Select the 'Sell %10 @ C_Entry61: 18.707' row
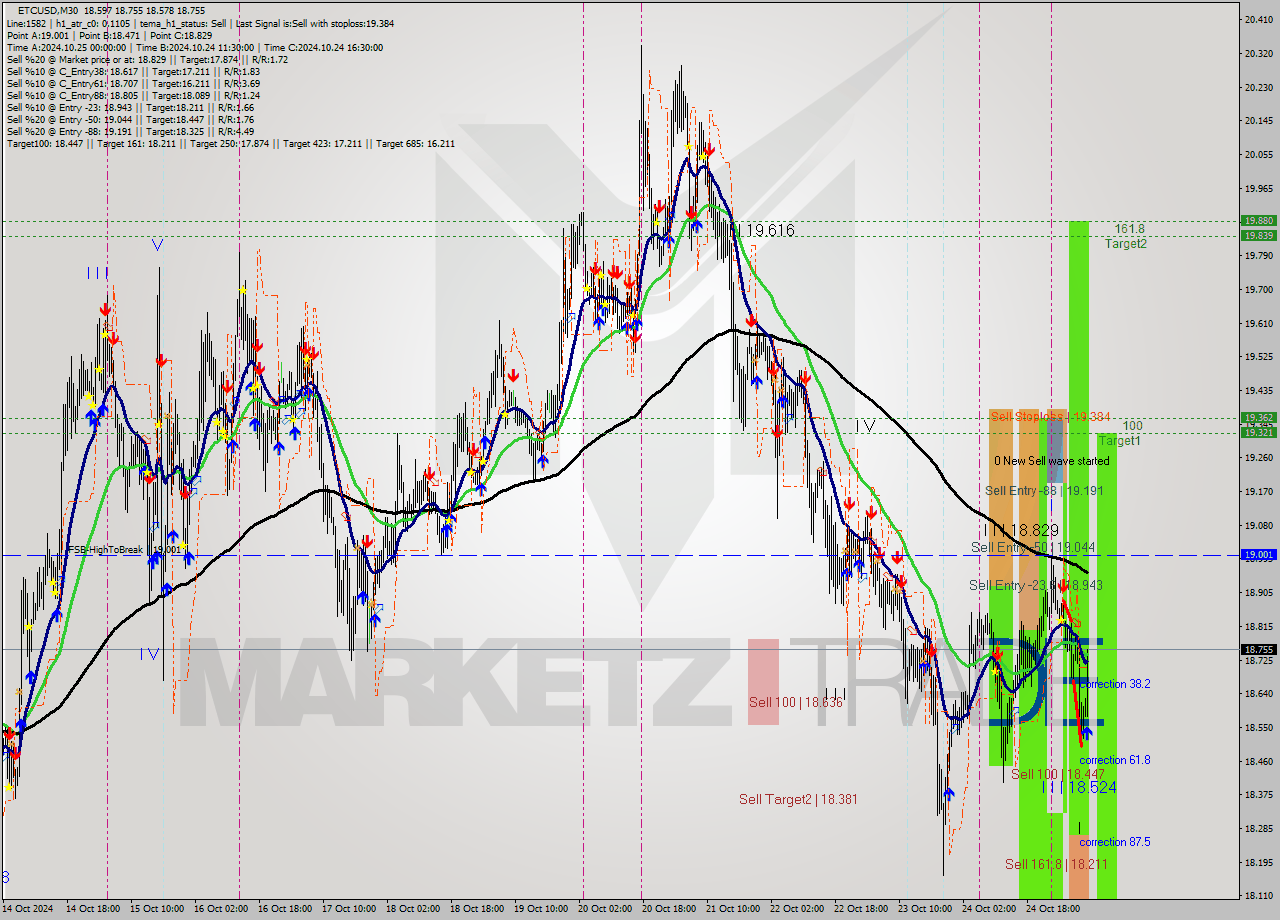This screenshot has height=920, width=1280. point(133,83)
